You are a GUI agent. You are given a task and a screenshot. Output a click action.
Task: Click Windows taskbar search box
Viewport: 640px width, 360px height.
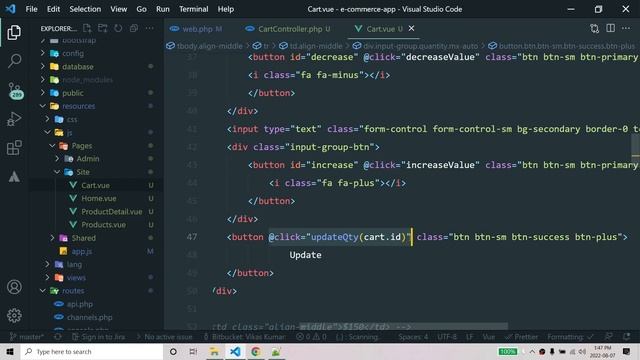pos(92,351)
